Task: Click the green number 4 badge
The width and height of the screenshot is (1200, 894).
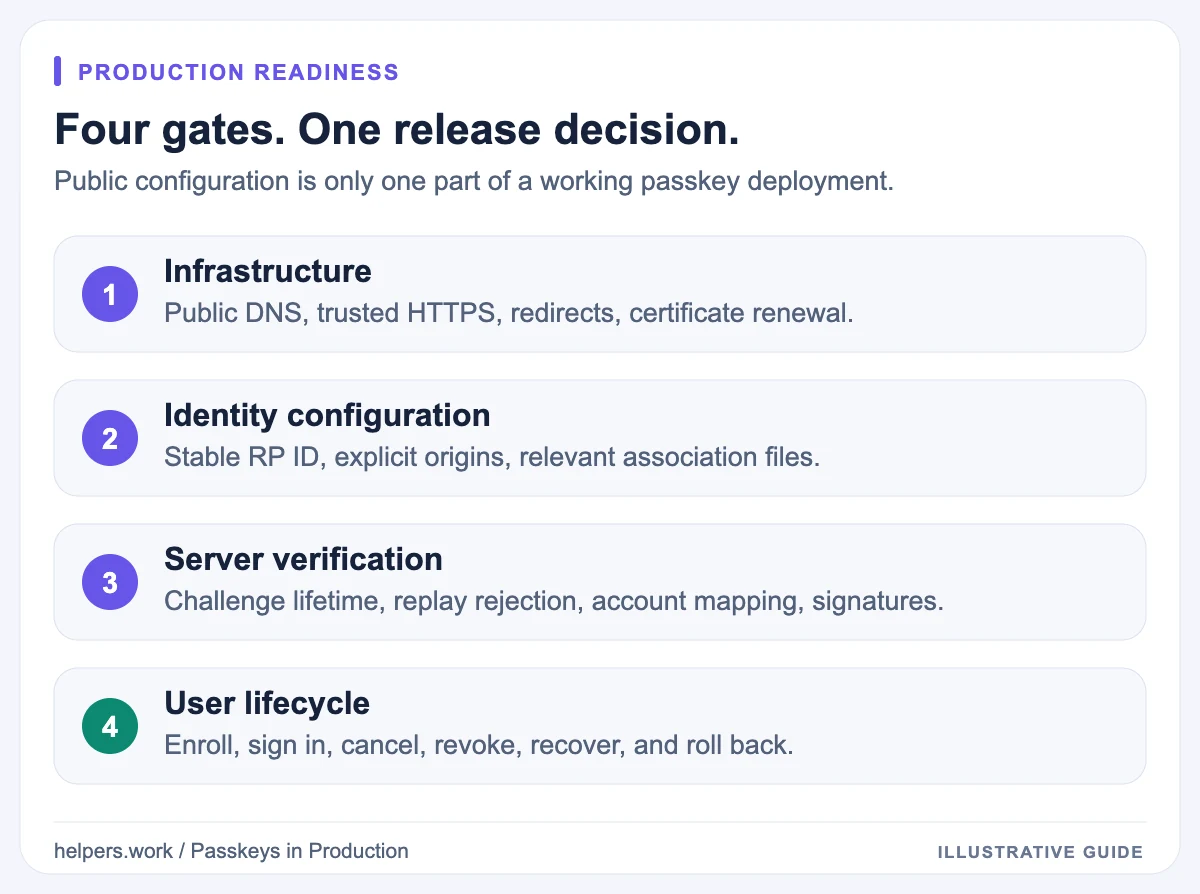Action: (x=110, y=726)
